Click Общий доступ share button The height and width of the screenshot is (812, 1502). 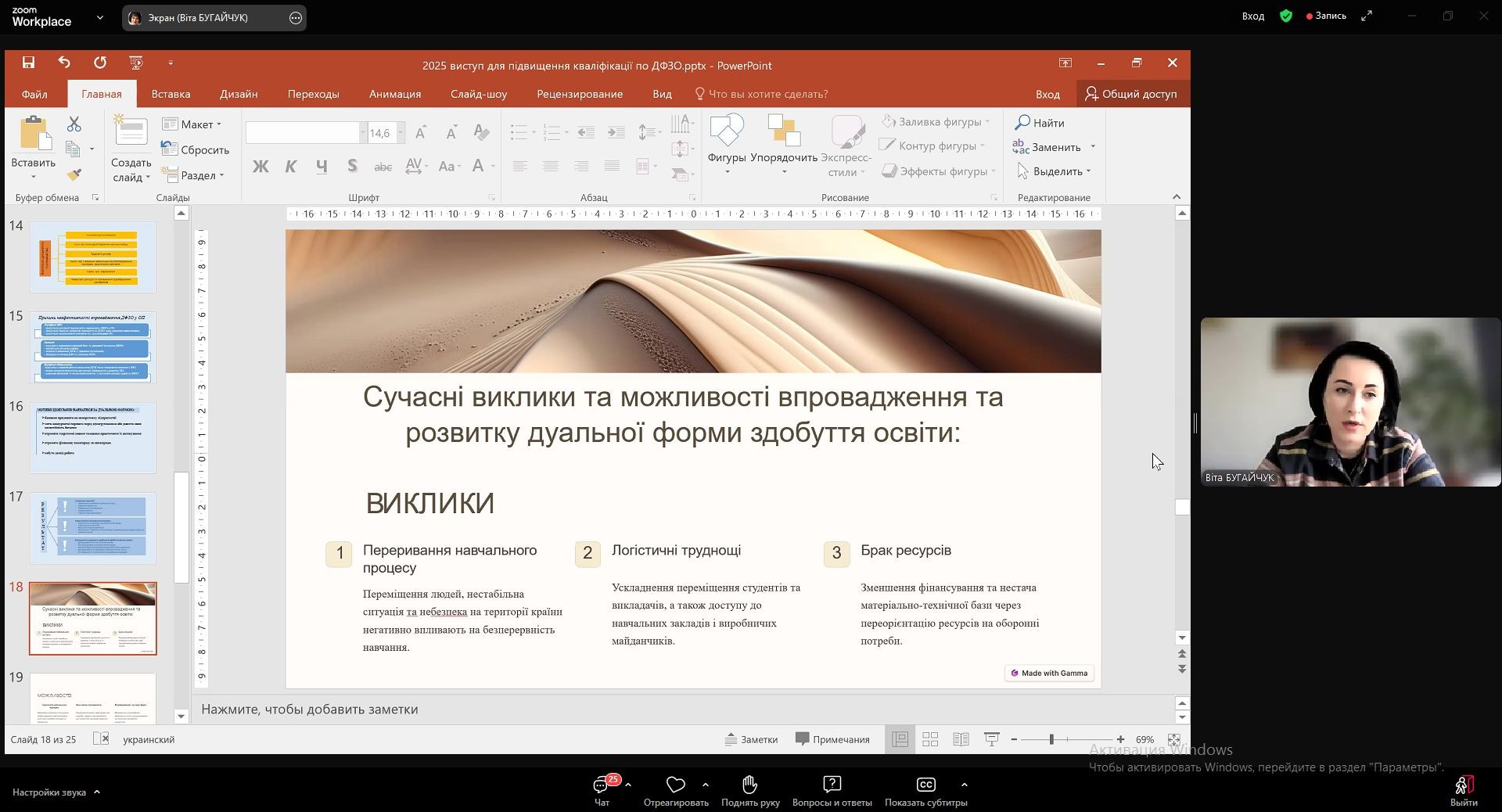1131,94
